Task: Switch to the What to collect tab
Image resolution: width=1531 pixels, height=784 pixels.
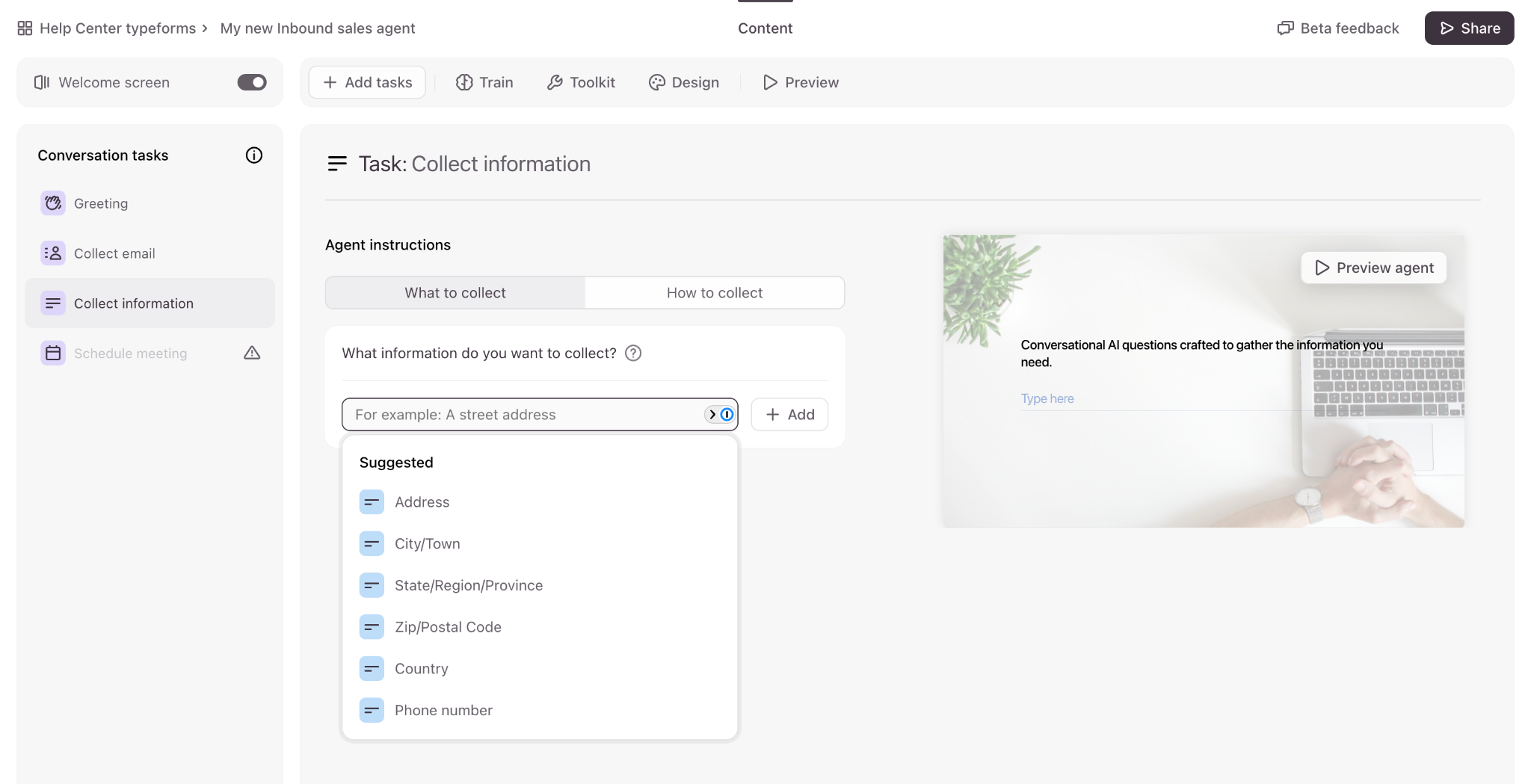Action: point(455,293)
